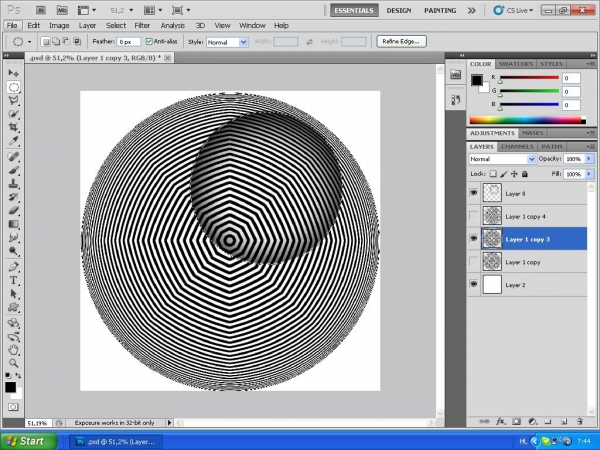This screenshot has height=450, width=600.
Task: Toggle lock position
Action: (514, 174)
